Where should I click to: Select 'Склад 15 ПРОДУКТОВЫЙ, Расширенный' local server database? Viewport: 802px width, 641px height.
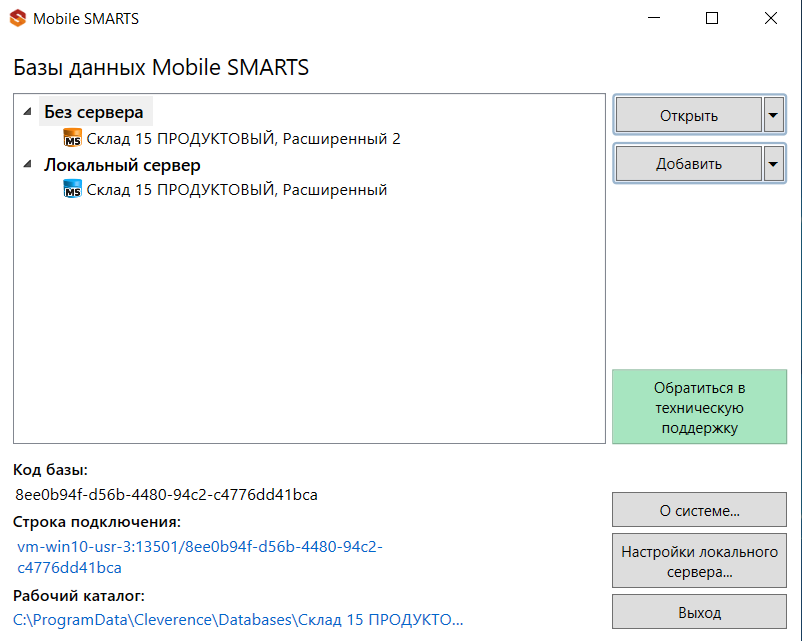pyautogui.click(x=236, y=189)
